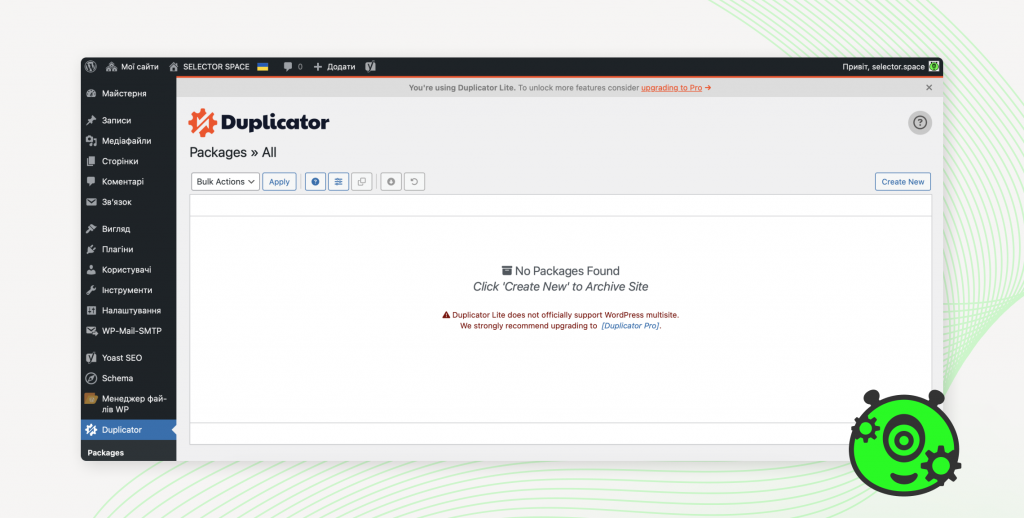Viewport: 1024px width, 518px height.
Task: Click the WordPress logo in admin bar
Action: tap(91, 67)
